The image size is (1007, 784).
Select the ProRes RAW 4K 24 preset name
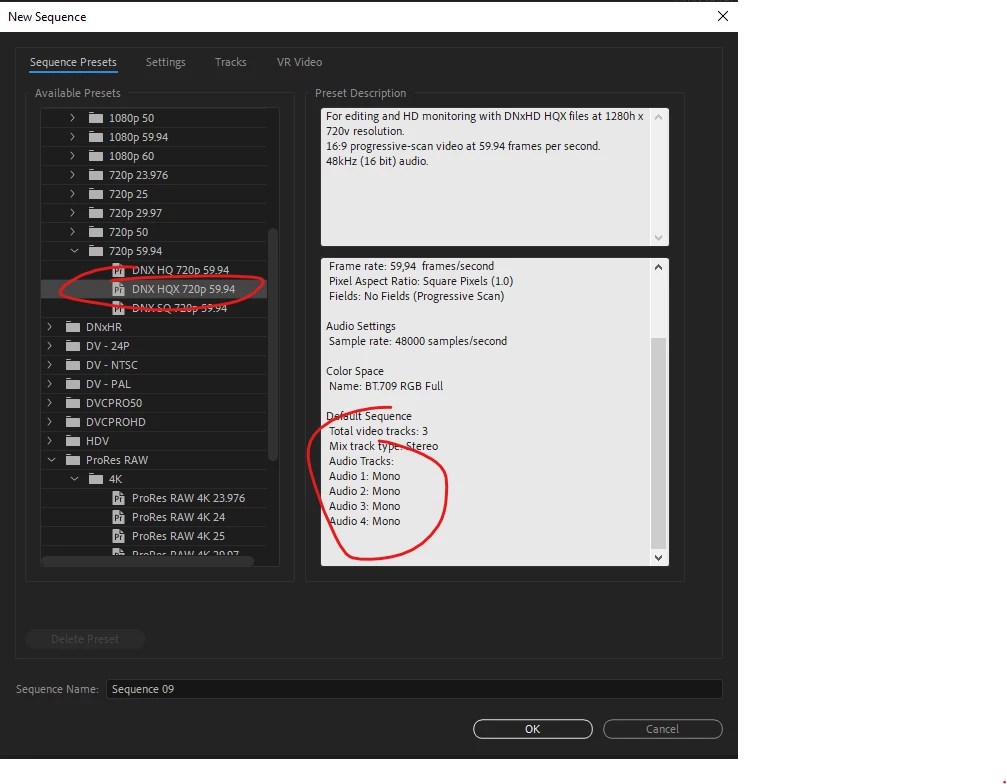[x=179, y=517]
